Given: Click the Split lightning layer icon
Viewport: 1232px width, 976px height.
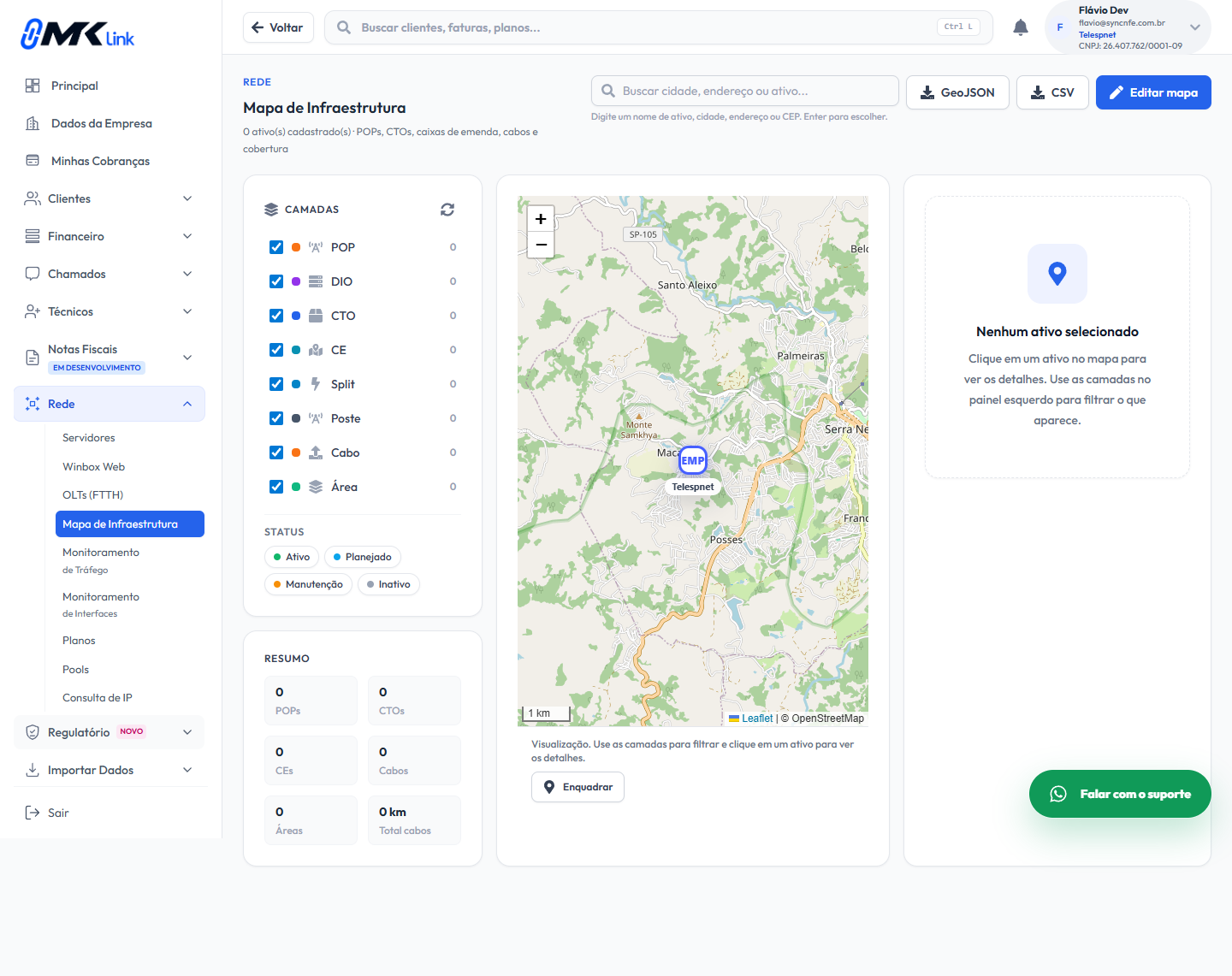Looking at the screenshot, I should point(316,384).
